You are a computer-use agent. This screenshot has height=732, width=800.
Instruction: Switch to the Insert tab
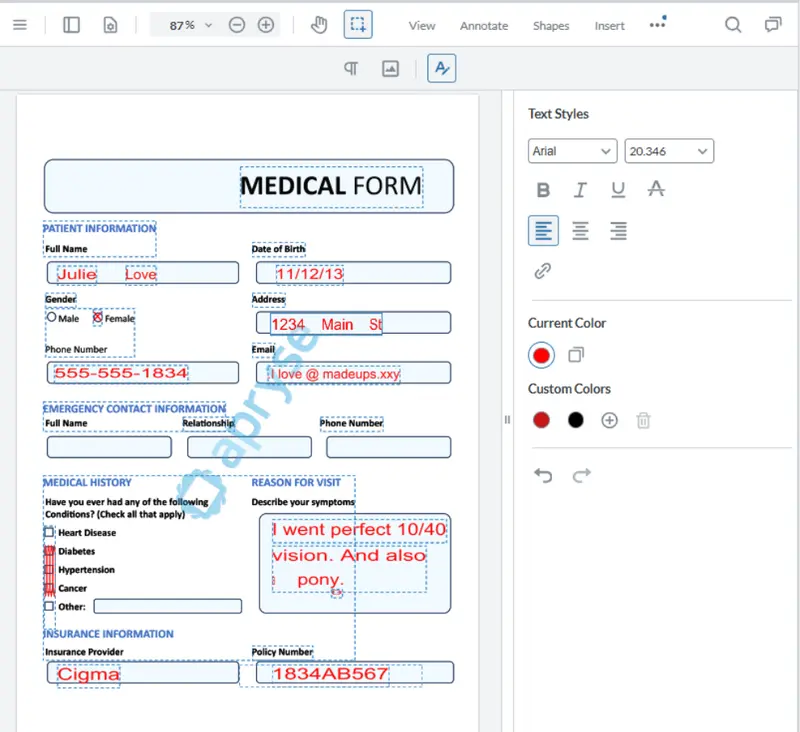point(609,26)
